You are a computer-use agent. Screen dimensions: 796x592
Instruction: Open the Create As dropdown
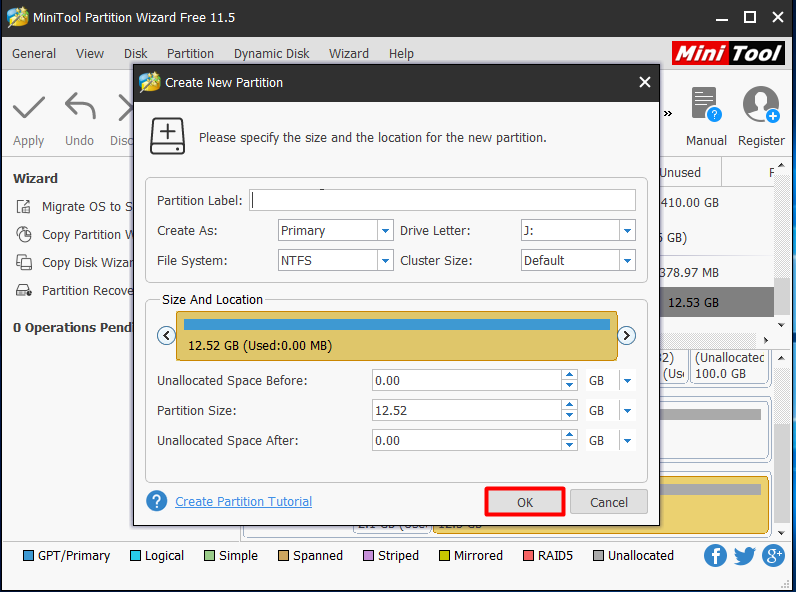[x=385, y=231]
